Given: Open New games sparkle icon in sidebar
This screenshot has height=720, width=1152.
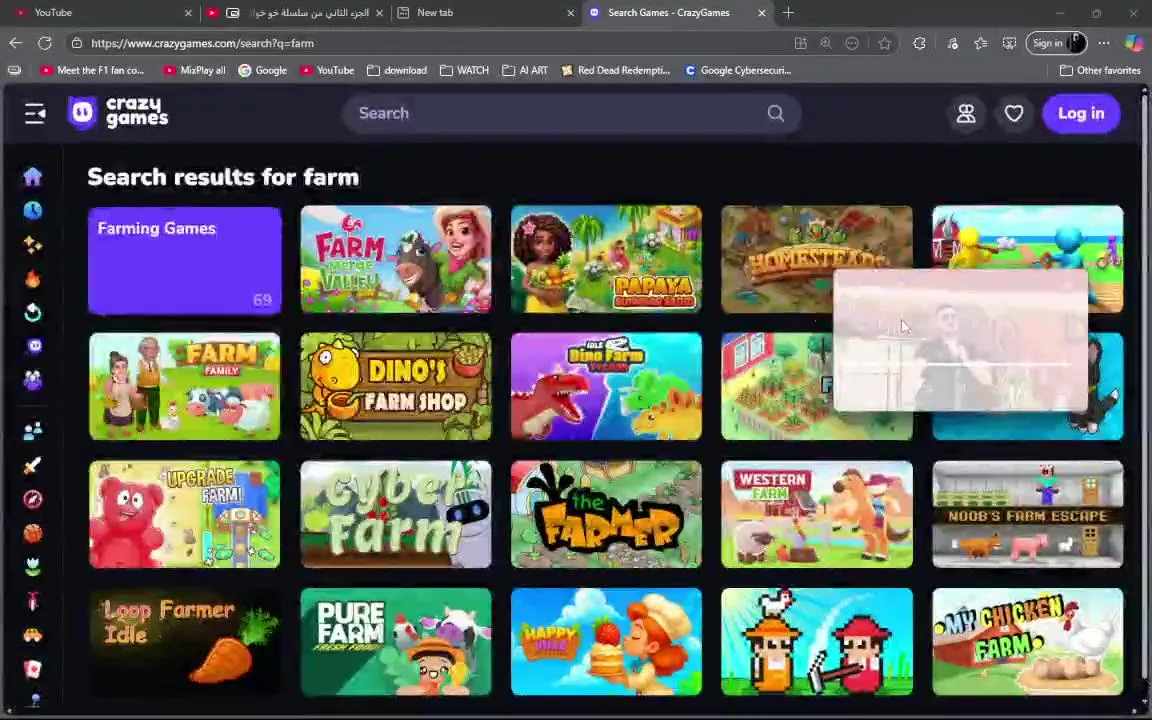Looking at the screenshot, I should 32,245.
